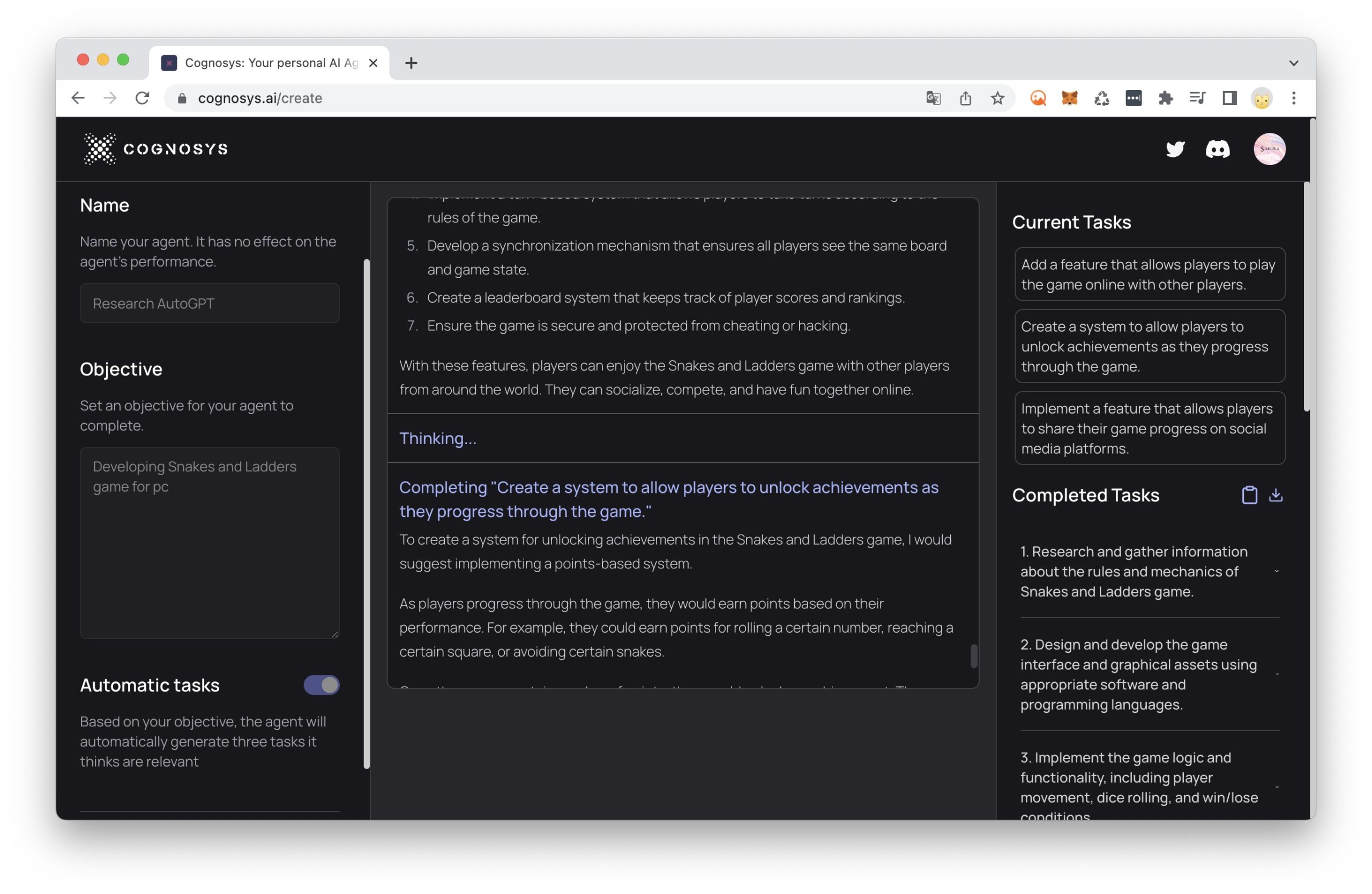1372x894 pixels.
Task: Toggle the browser side panel button
Action: click(x=1229, y=98)
